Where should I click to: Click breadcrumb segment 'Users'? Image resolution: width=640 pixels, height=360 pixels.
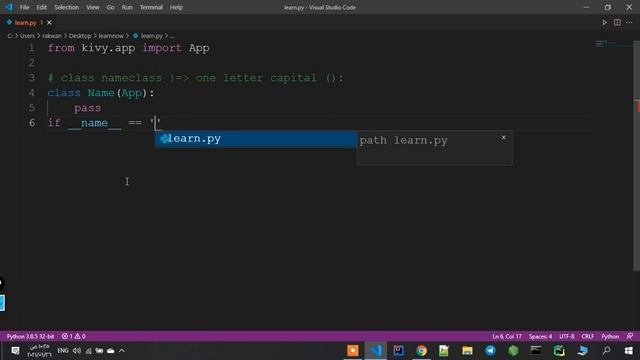[x=27, y=36]
